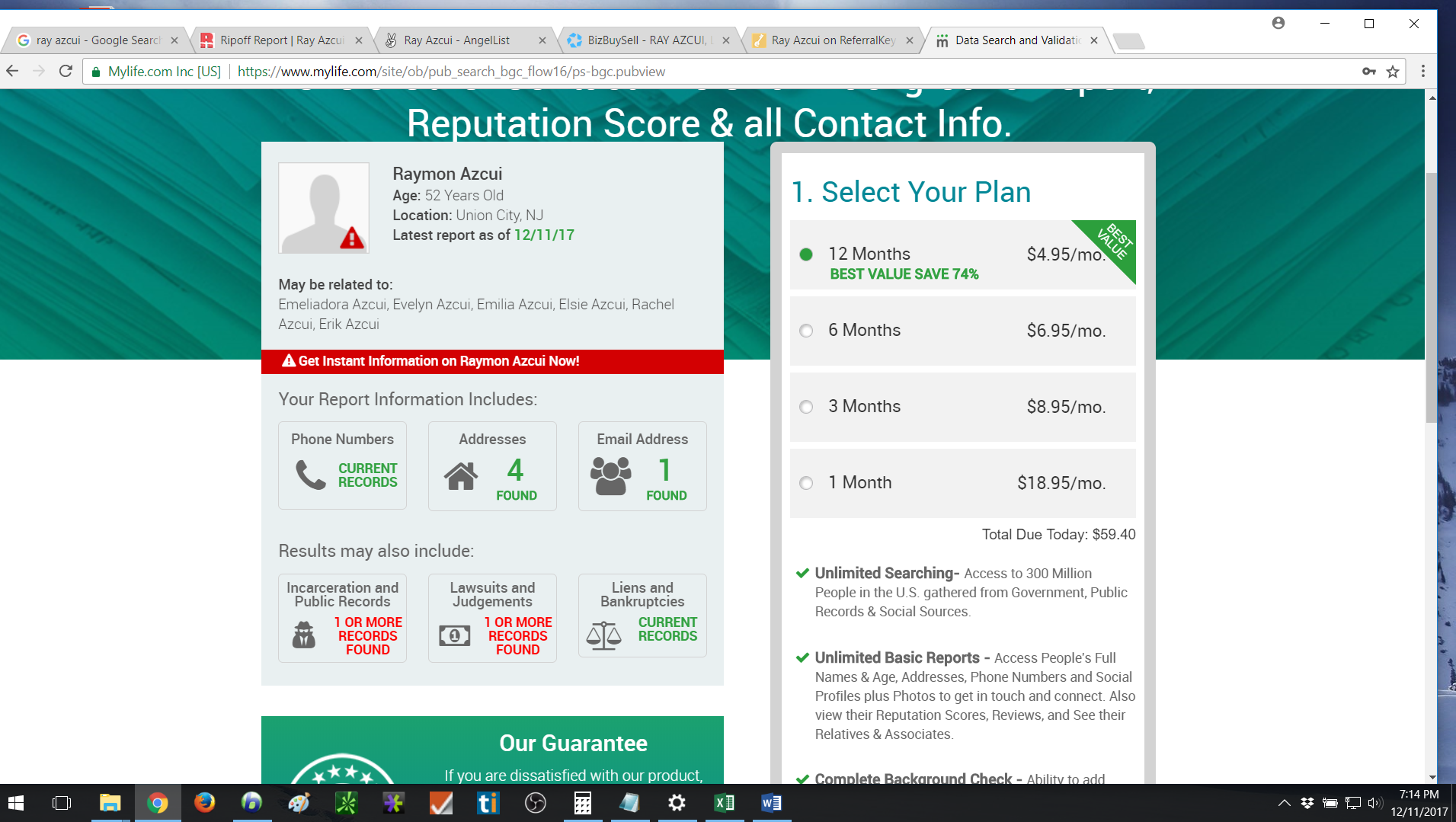The width and height of the screenshot is (1456, 822).
Task: Open Chrome three-dot menu
Action: 1422,72
